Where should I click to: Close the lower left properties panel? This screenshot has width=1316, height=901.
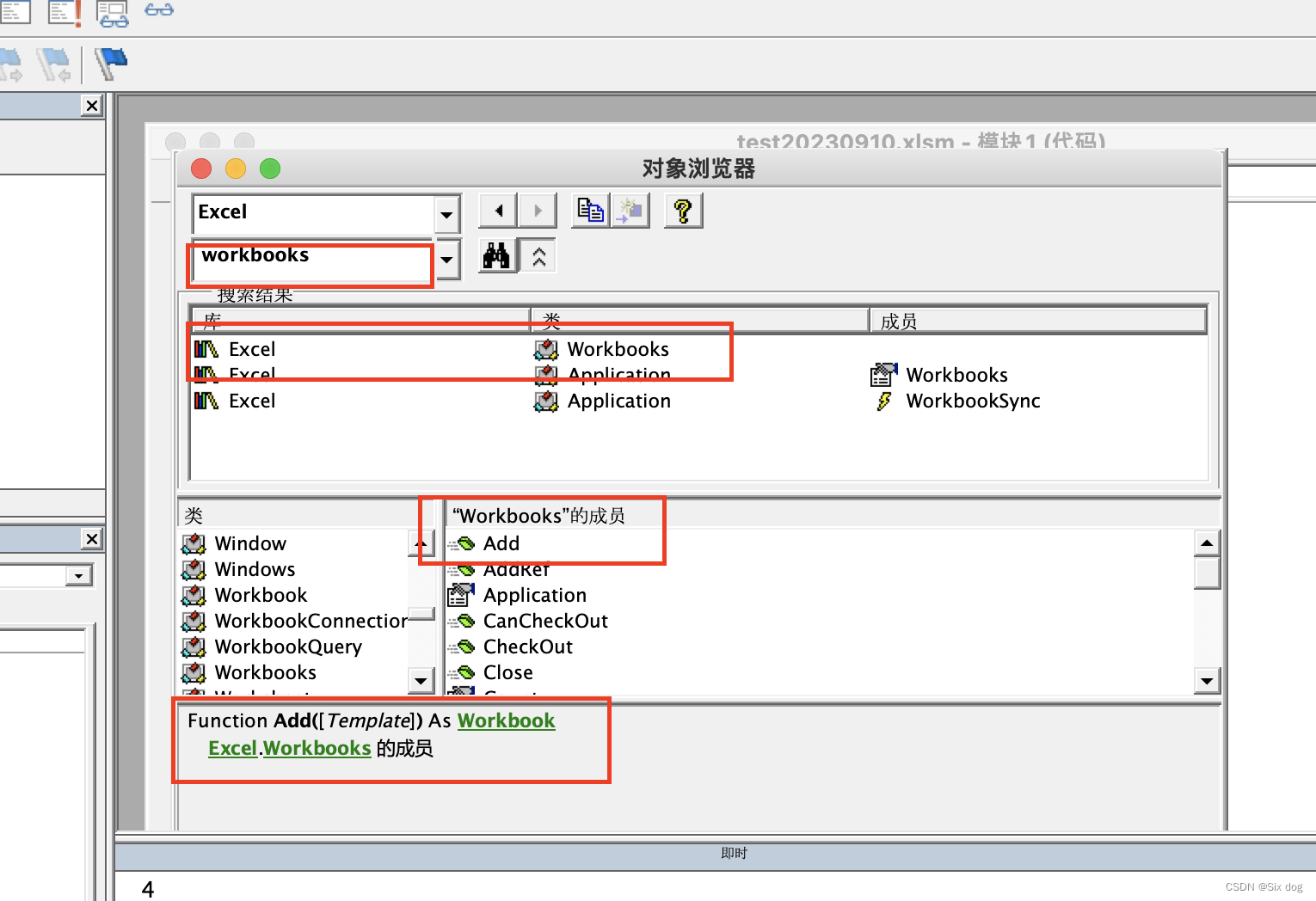pos(92,539)
